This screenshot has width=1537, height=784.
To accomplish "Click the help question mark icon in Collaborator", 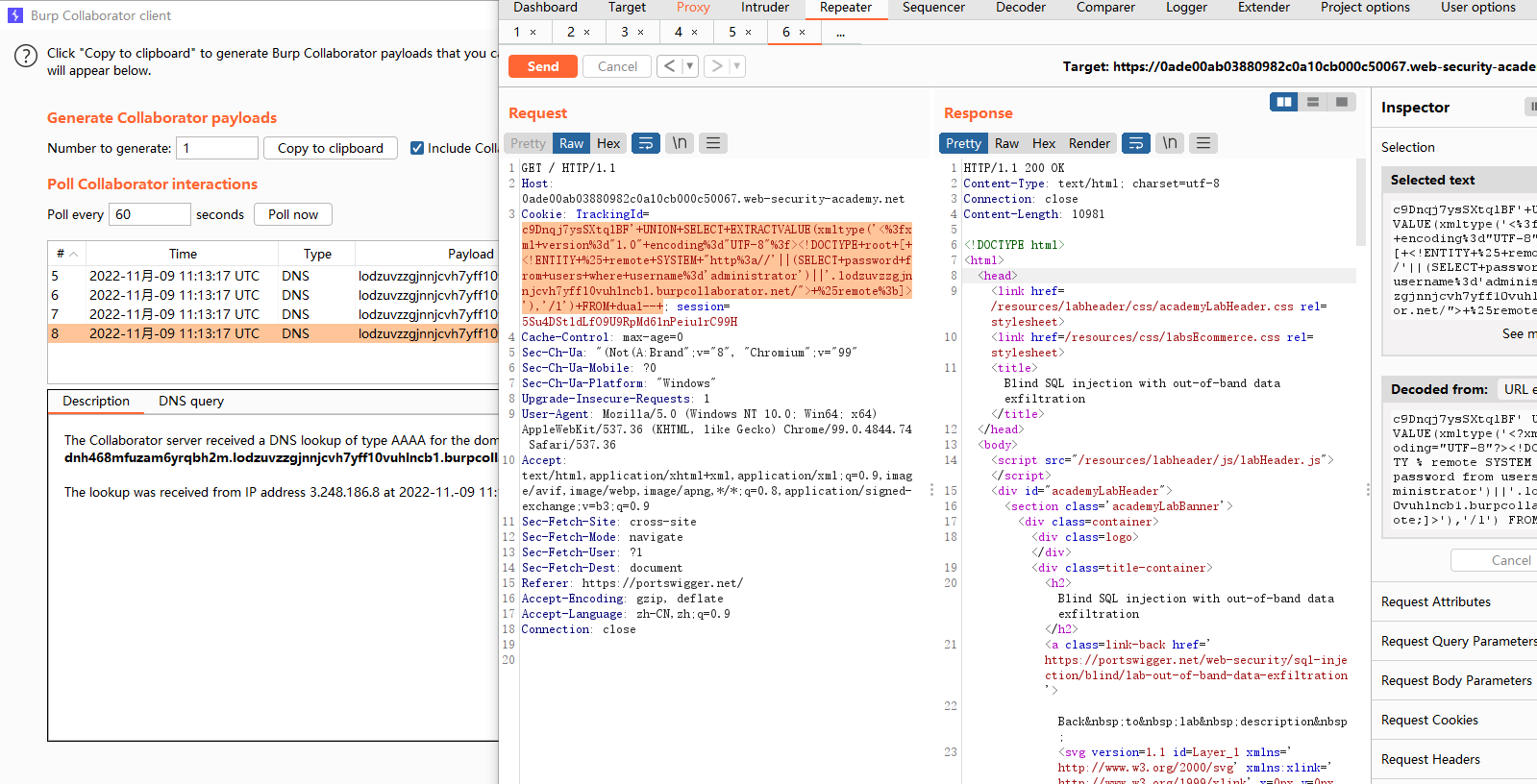I will [x=26, y=56].
